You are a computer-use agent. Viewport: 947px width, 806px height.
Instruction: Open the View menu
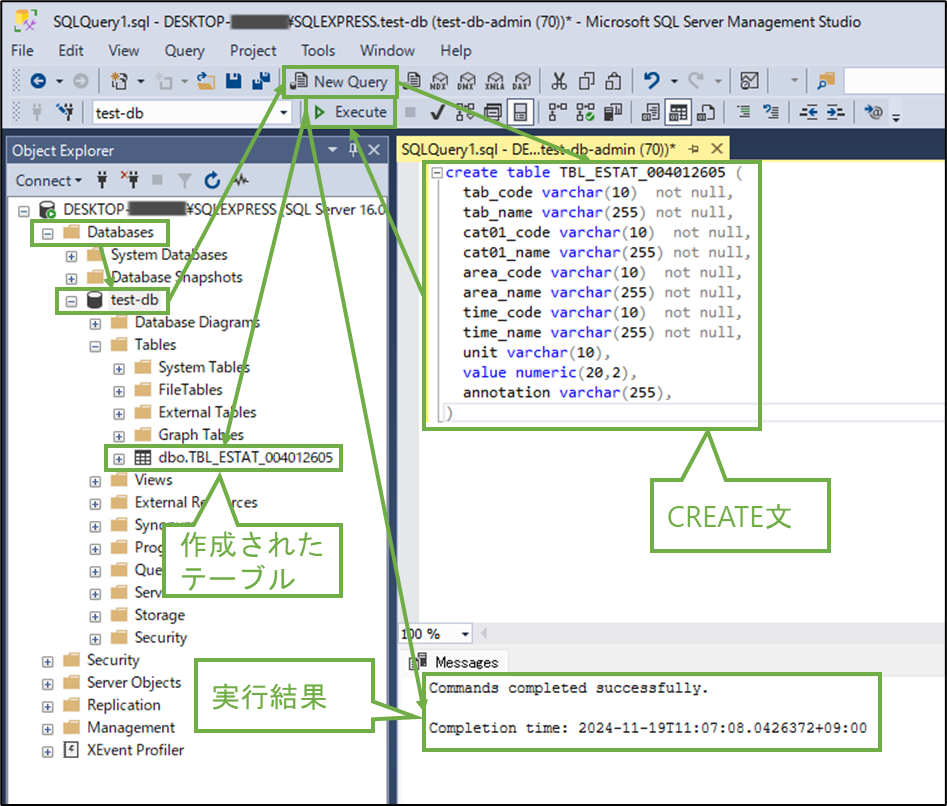pos(124,51)
